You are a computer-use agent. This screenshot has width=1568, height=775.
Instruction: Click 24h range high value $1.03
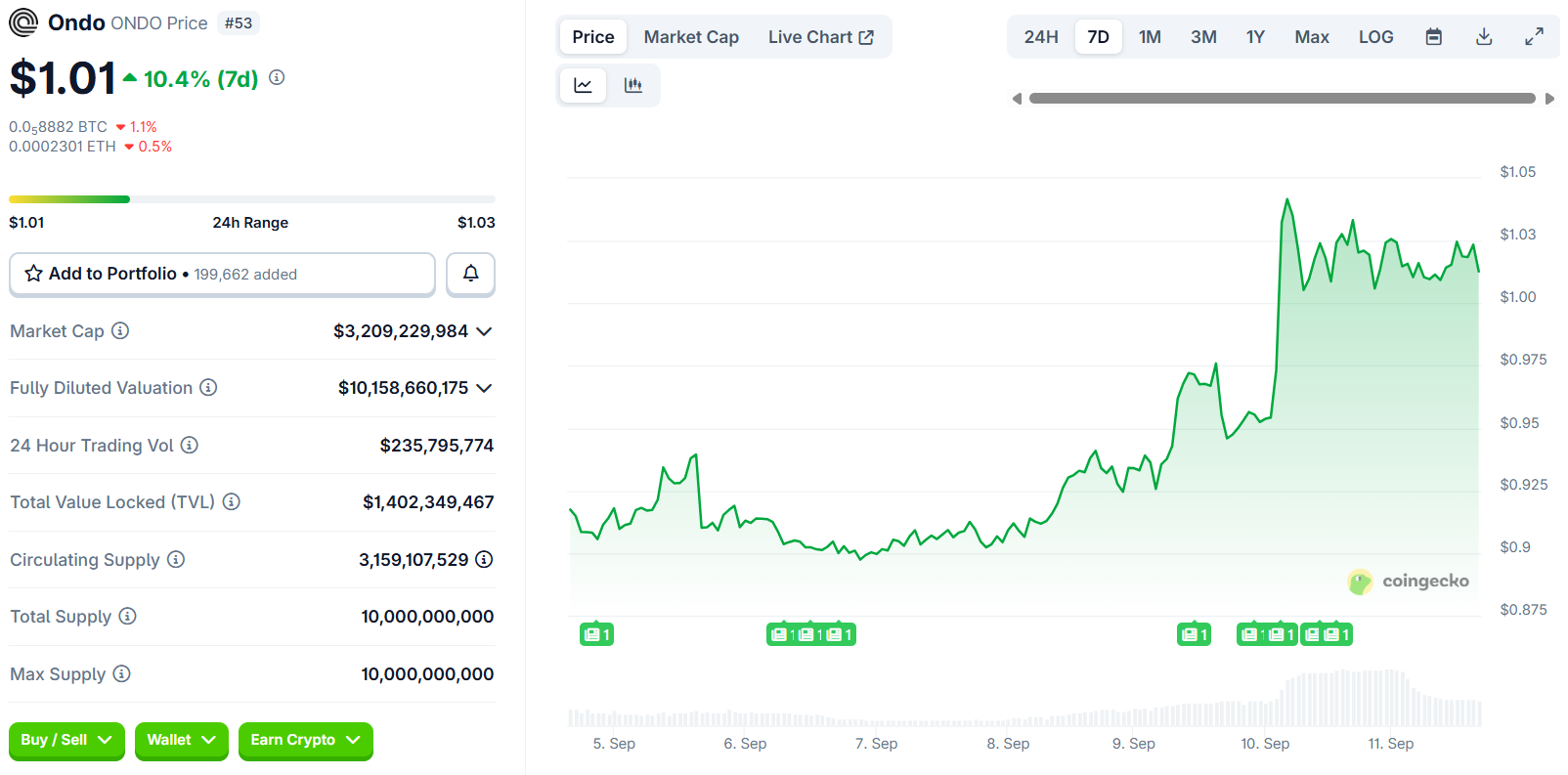point(476,223)
